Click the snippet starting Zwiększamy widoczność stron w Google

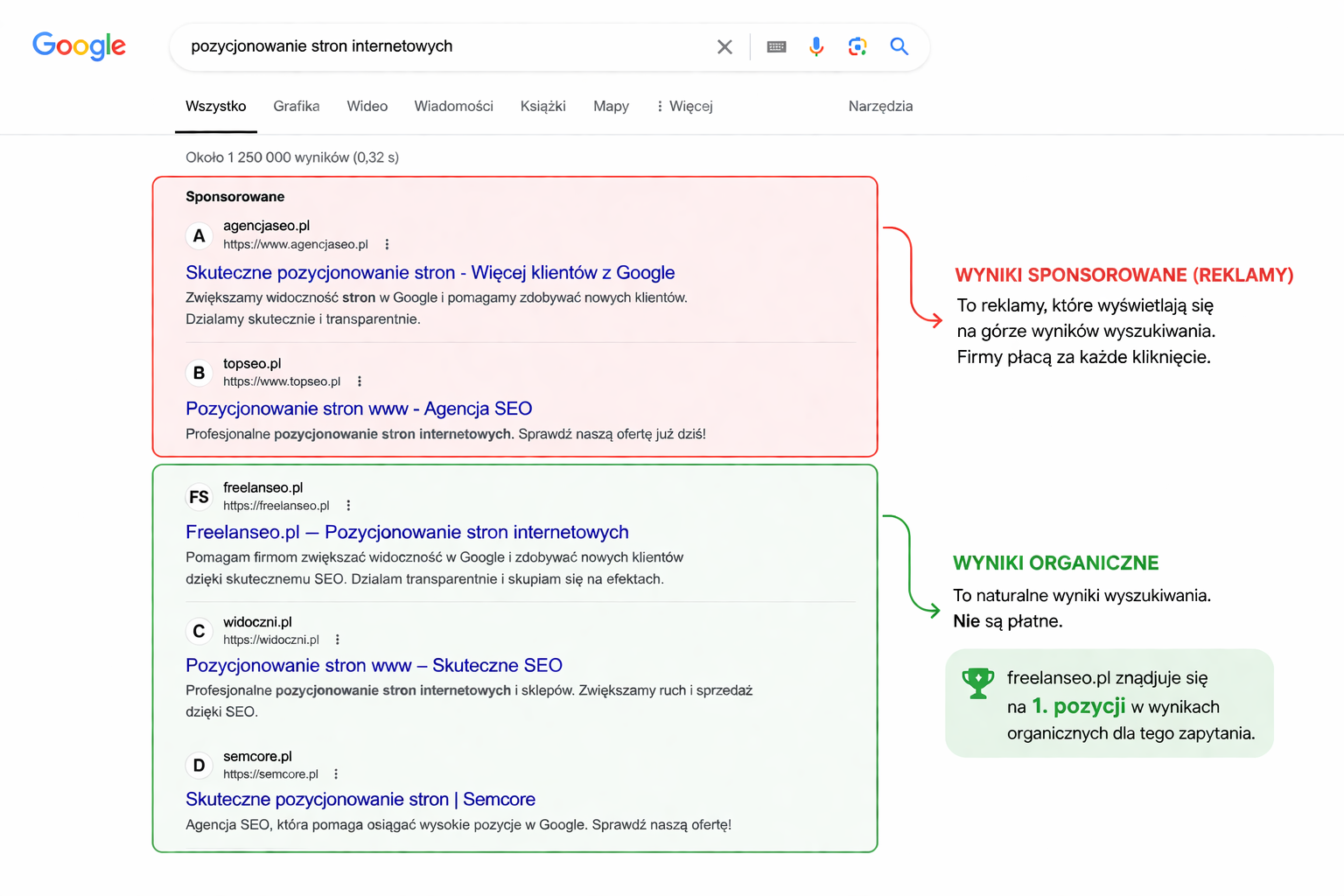[x=437, y=308]
